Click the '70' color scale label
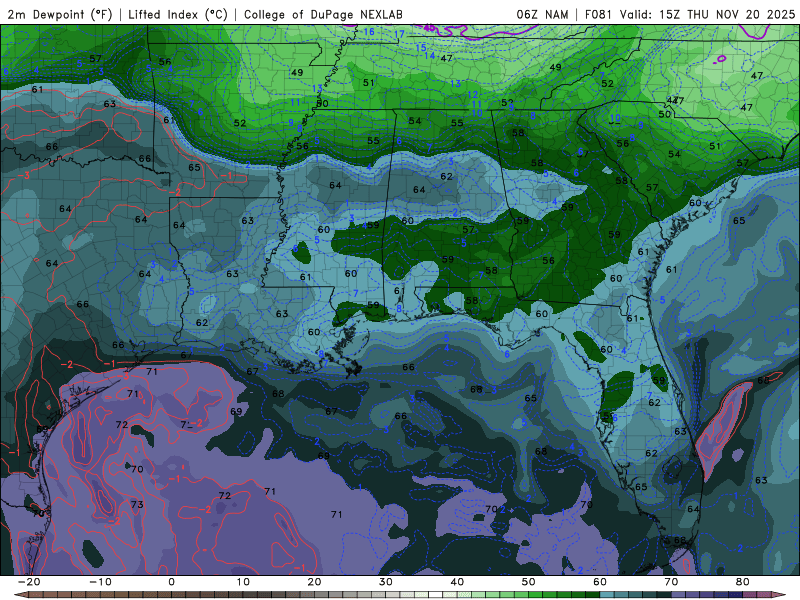The height and width of the screenshot is (600, 800). (671, 582)
